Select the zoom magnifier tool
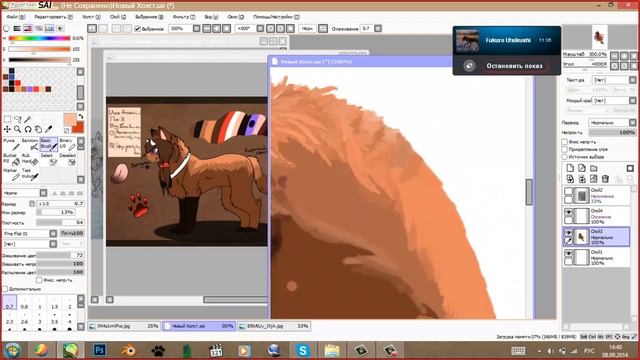The height and width of the screenshot is (360, 640). tap(18, 129)
